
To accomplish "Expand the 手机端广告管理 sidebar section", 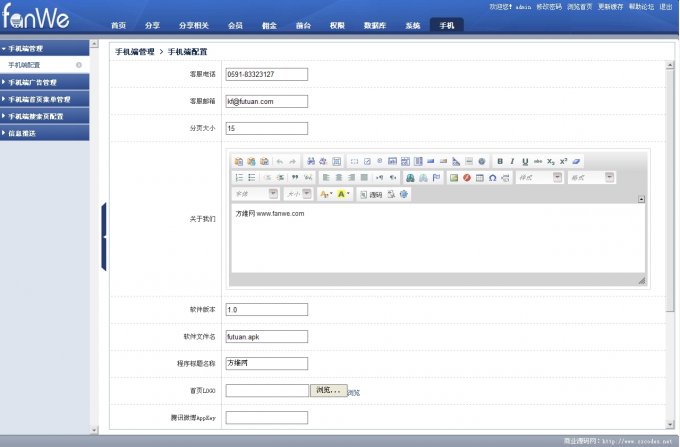I will (x=45, y=82).
